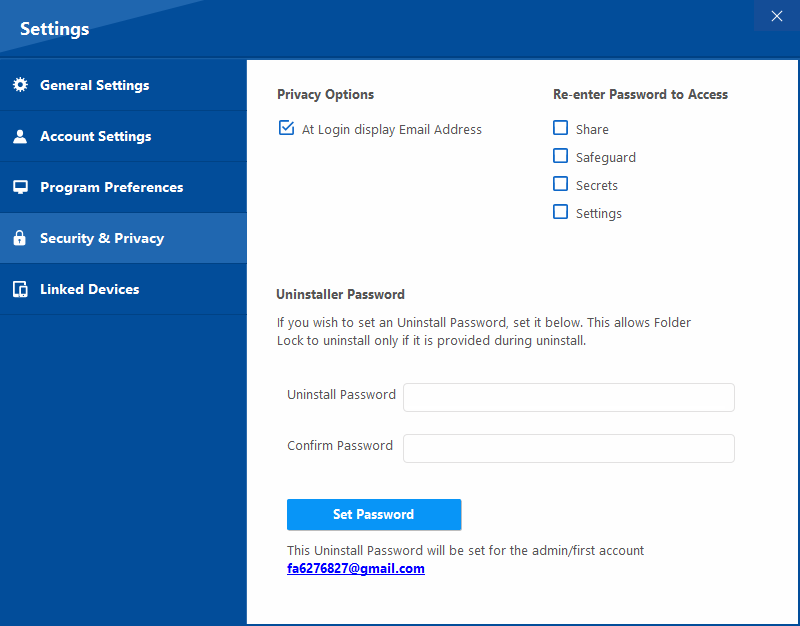Open the General Settings section
Viewport: 800px width, 626px height.
click(x=123, y=85)
